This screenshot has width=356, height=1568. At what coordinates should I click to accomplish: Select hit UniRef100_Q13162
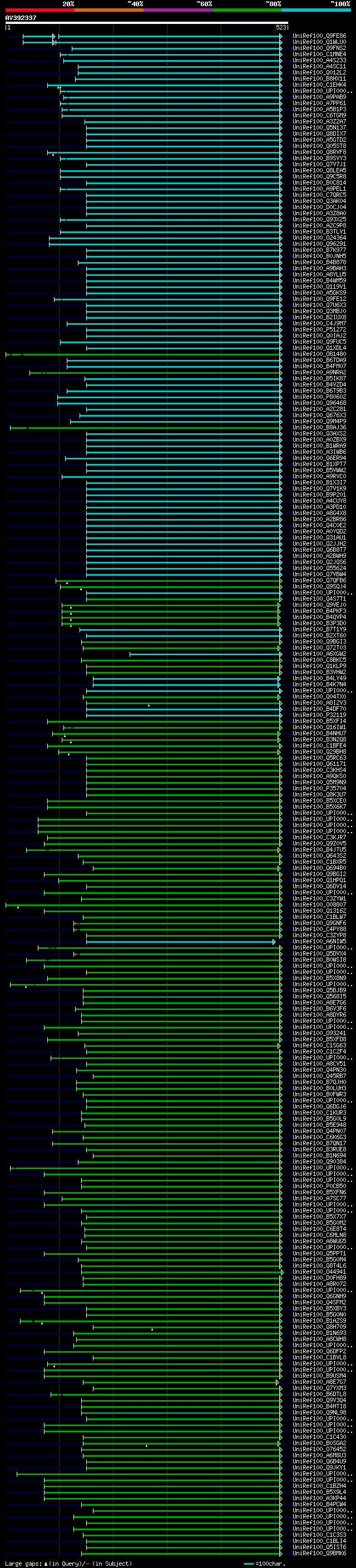pos(319,911)
